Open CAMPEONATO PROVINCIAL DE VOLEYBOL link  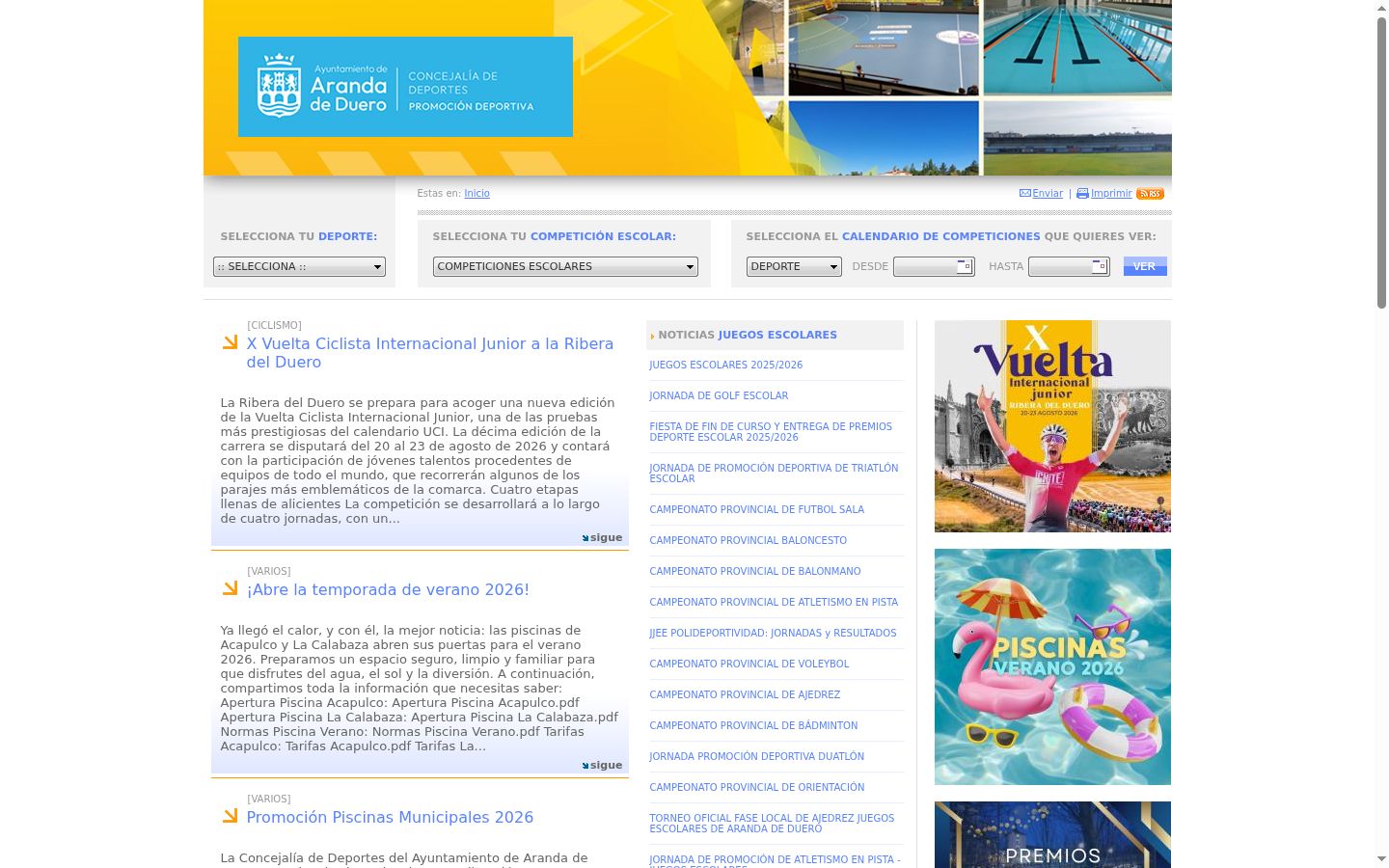[749, 665]
